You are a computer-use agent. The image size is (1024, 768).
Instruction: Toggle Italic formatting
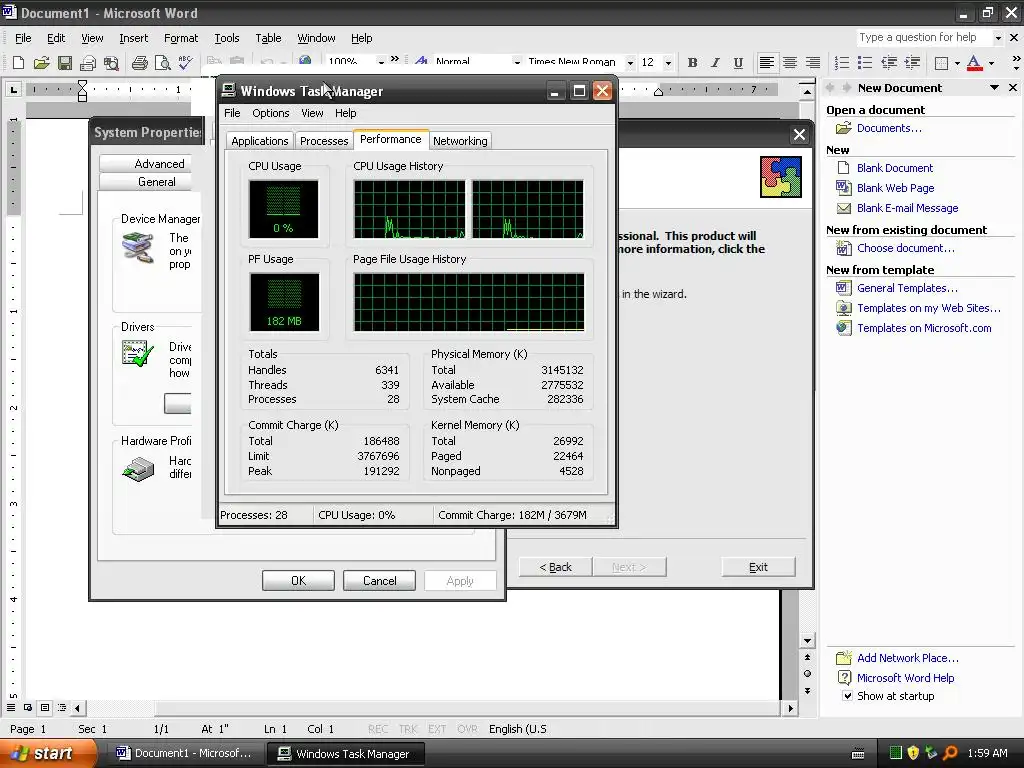pyautogui.click(x=715, y=63)
